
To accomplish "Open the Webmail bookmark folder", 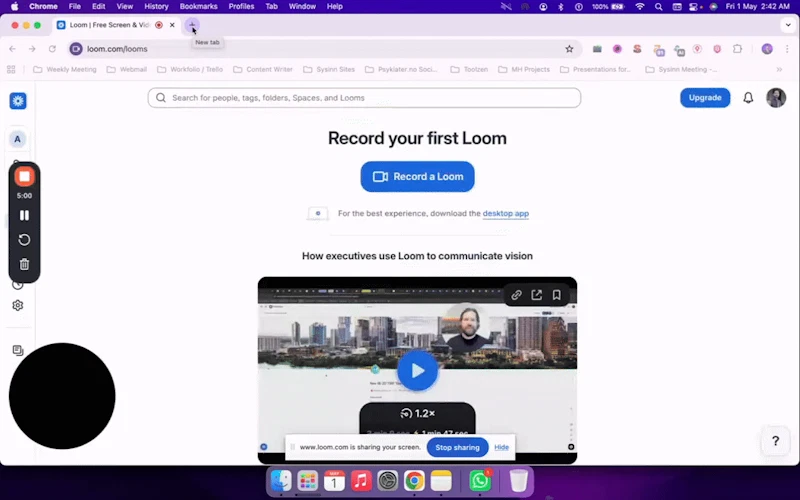I will 127,69.
